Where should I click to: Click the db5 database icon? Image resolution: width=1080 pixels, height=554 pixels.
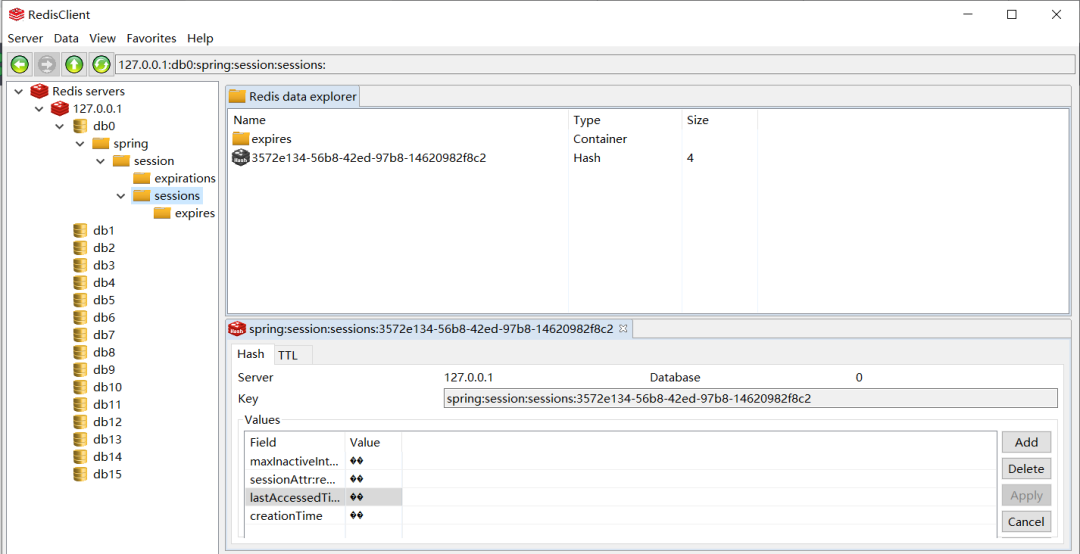click(x=81, y=300)
